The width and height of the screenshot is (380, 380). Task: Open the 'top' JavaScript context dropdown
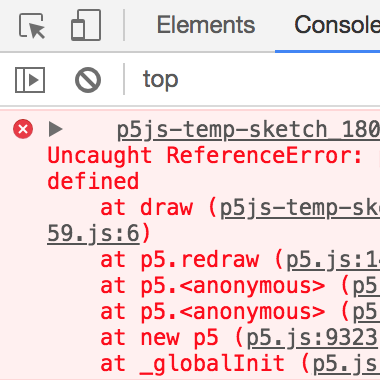(161, 80)
